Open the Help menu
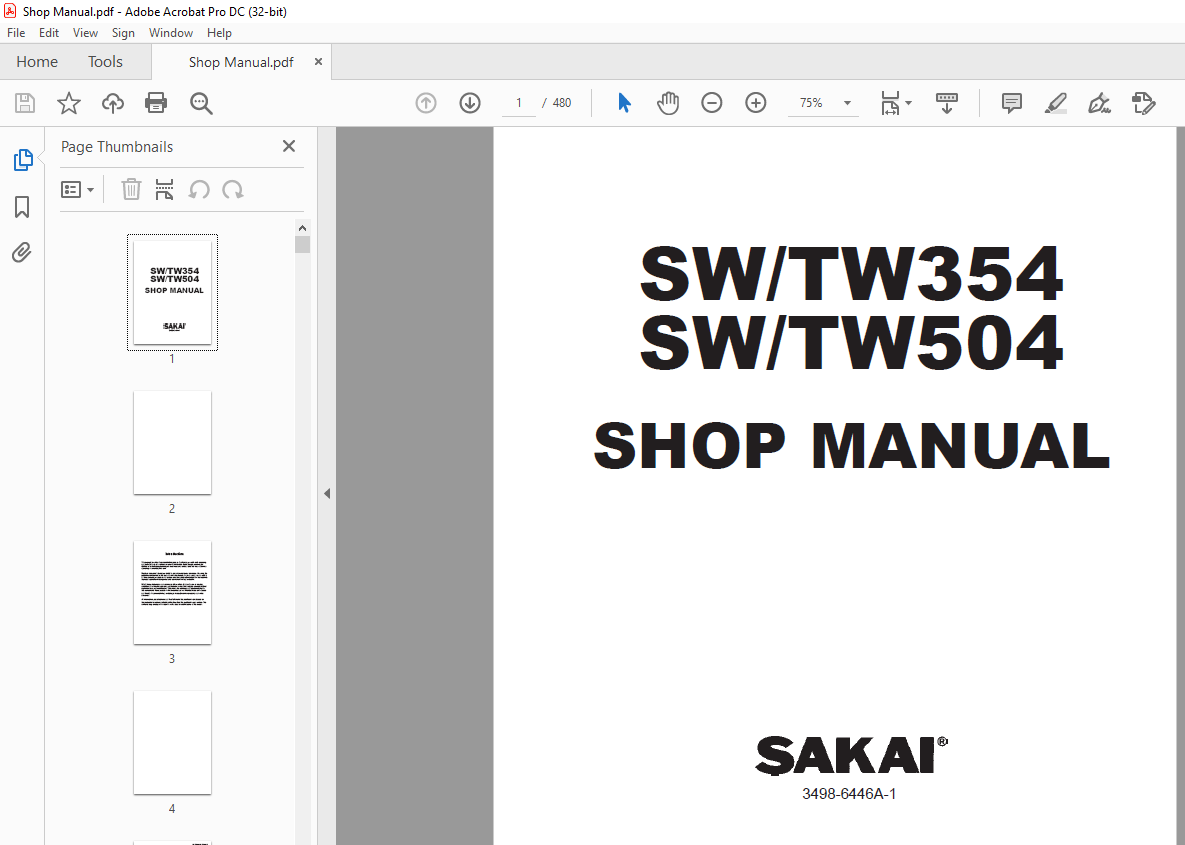The width and height of the screenshot is (1185, 845). tap(219, 32)
